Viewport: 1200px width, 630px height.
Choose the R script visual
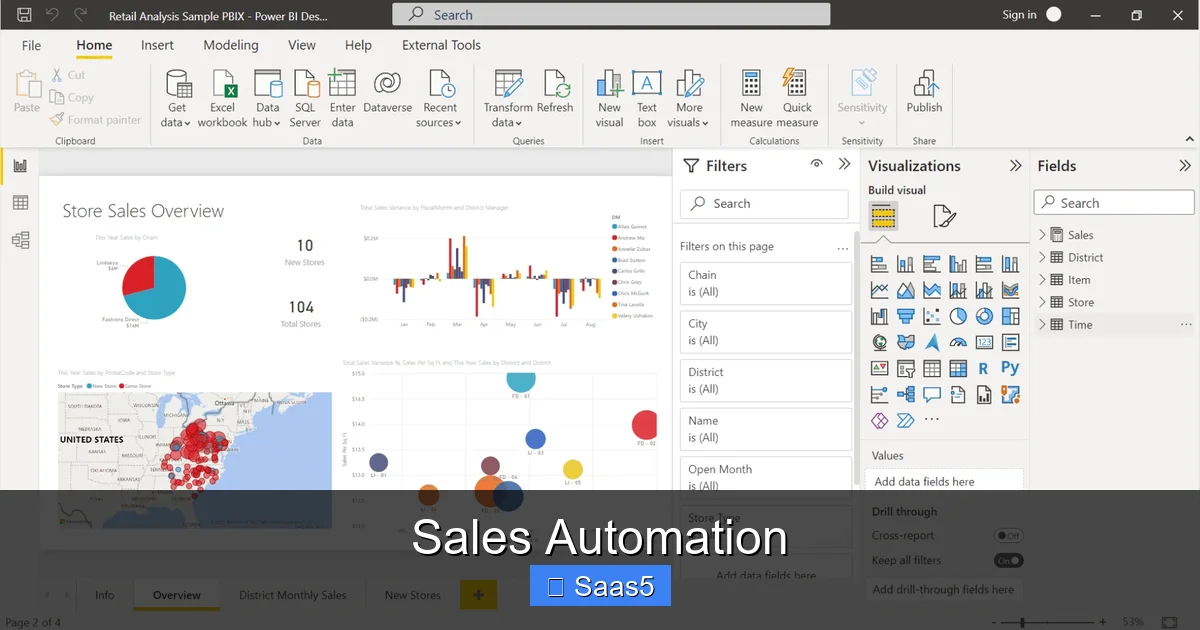[x=984, y=368]
